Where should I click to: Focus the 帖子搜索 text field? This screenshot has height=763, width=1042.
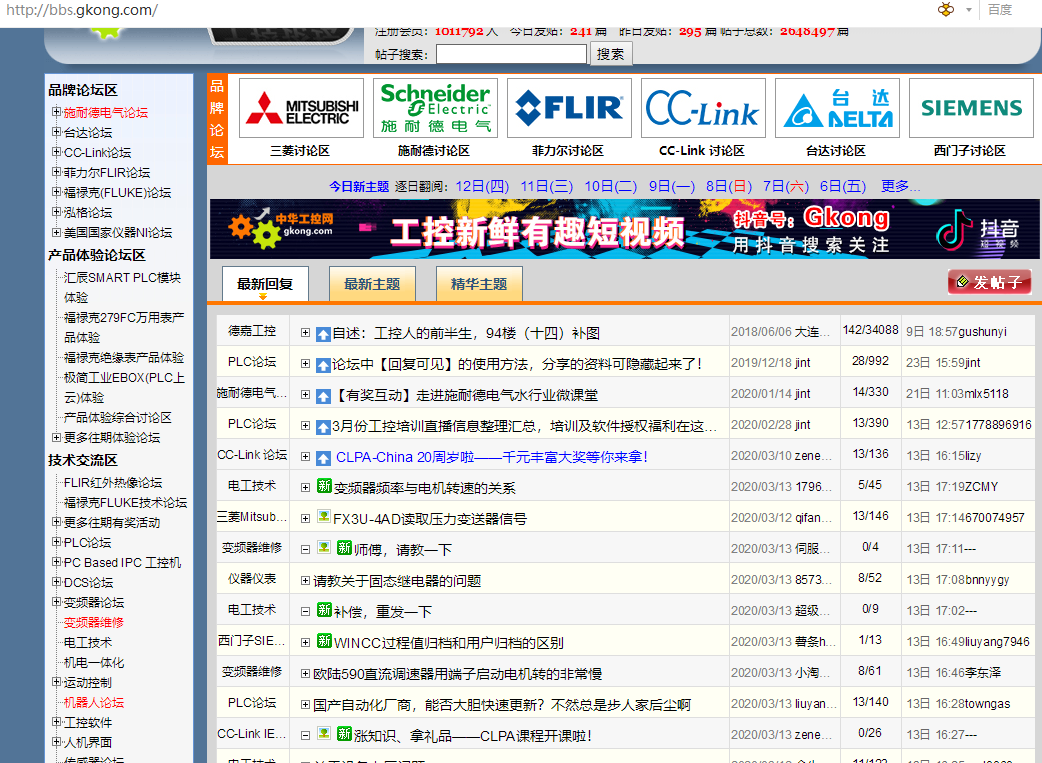[511, 54]
